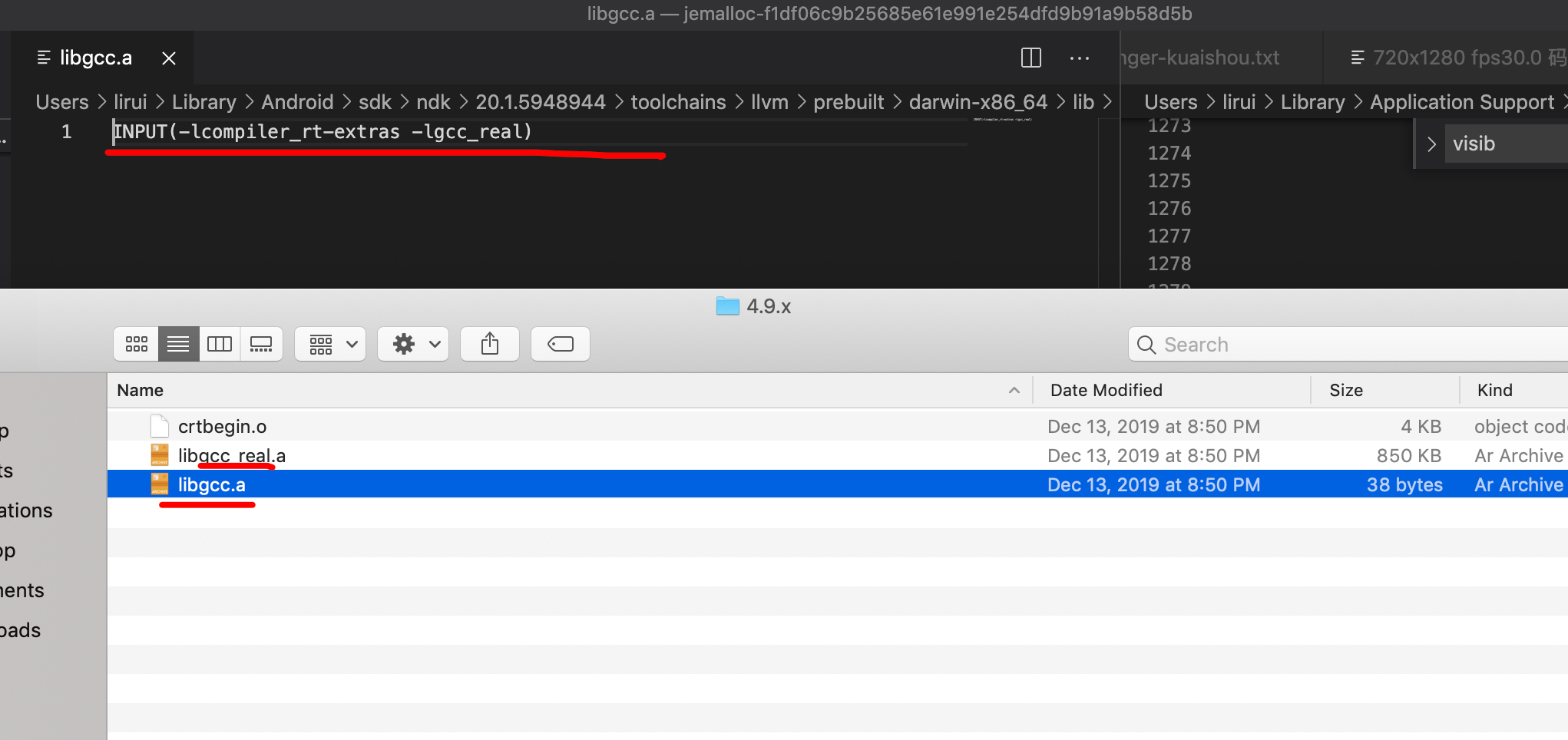Click toolchains breadcrumb segment
The width and height of the screenshot is (1568, 740).
pyautogui.click(x=678, y=102)
